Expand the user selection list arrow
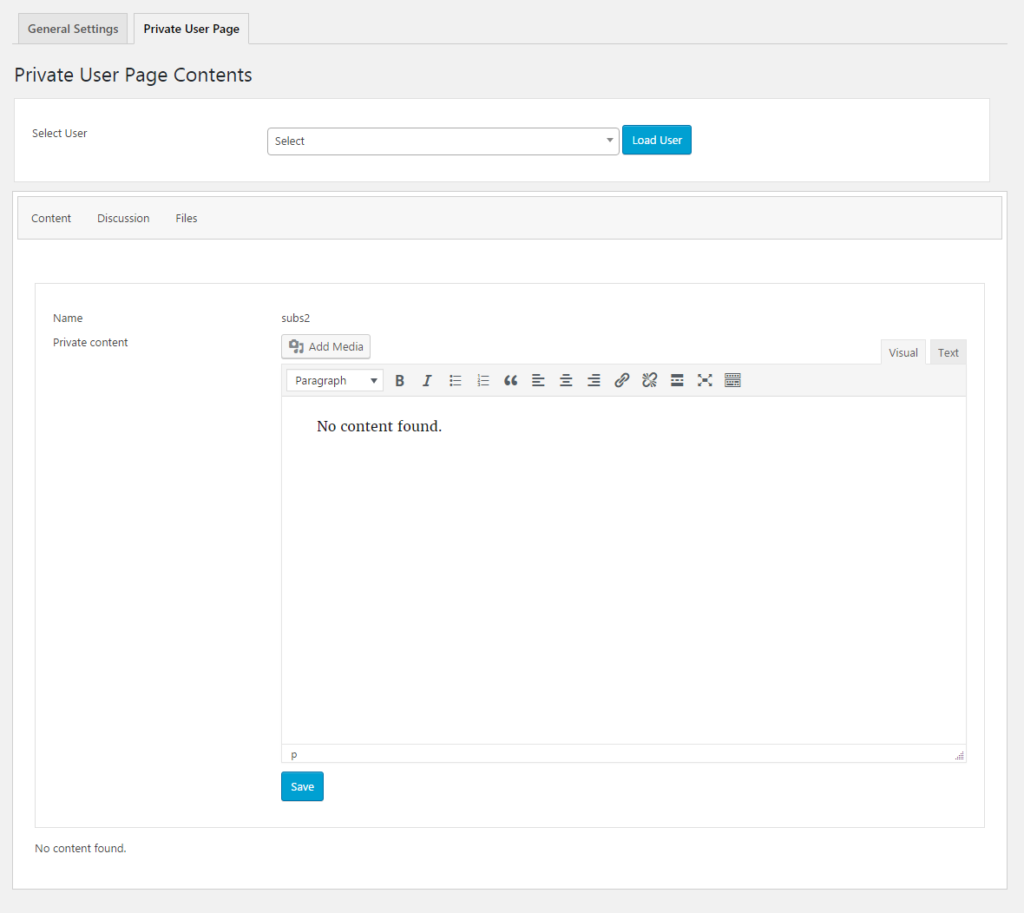The height and width of the screenshot is (913, 1024). (610, 140)
